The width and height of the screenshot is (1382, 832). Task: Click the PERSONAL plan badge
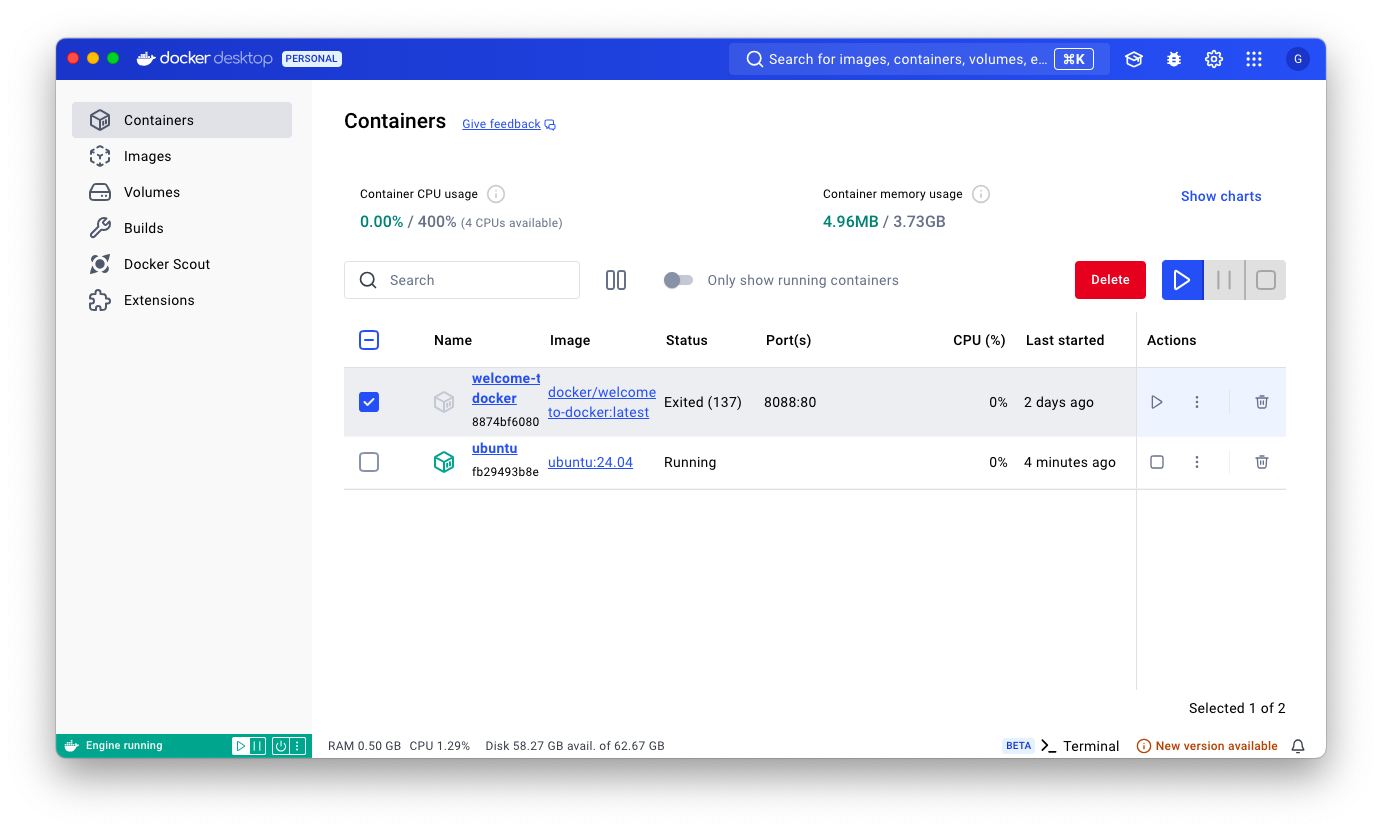tap(312, 59)
